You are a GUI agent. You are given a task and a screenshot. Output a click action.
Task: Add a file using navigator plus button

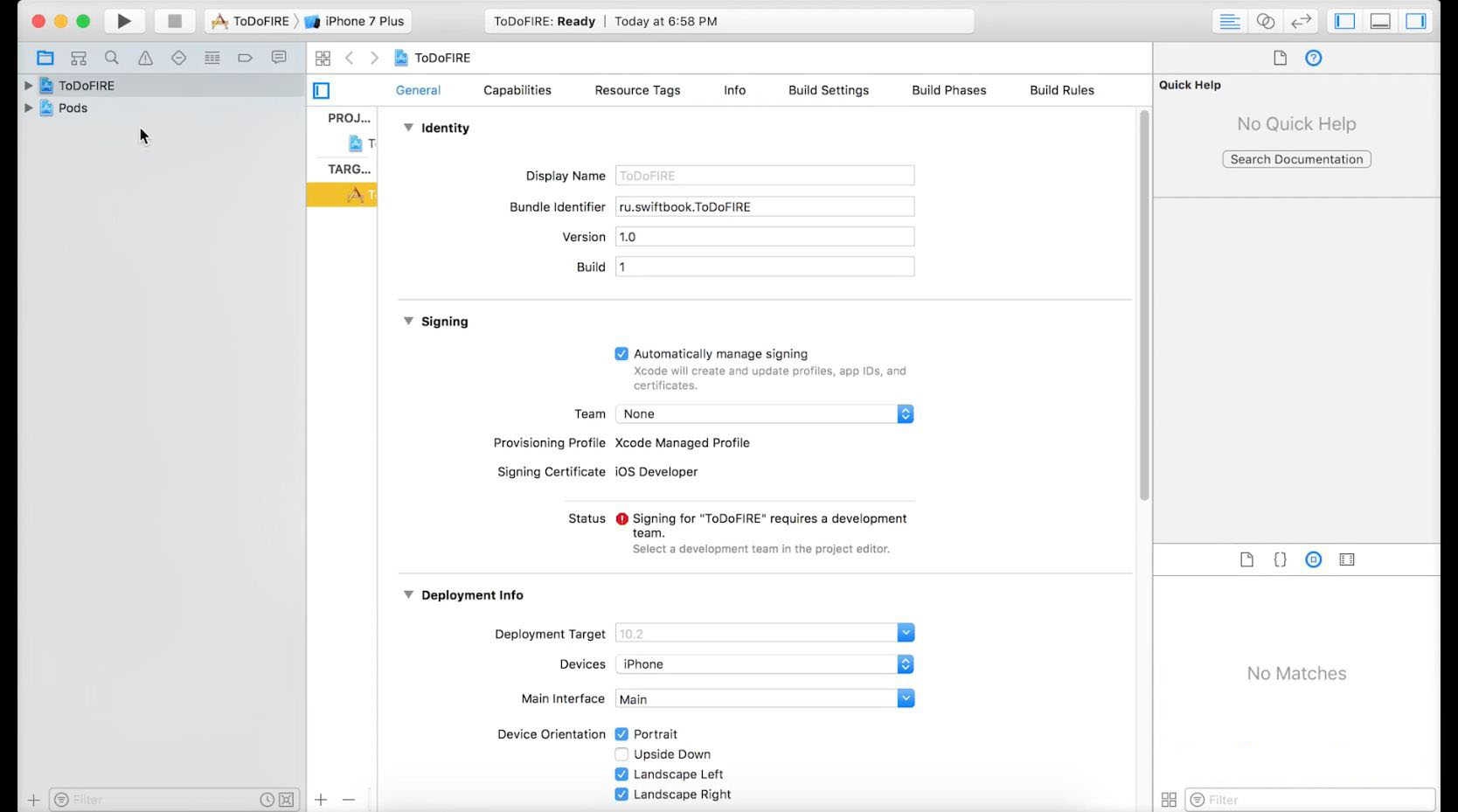pyautogui.click(x=33, y=800)
